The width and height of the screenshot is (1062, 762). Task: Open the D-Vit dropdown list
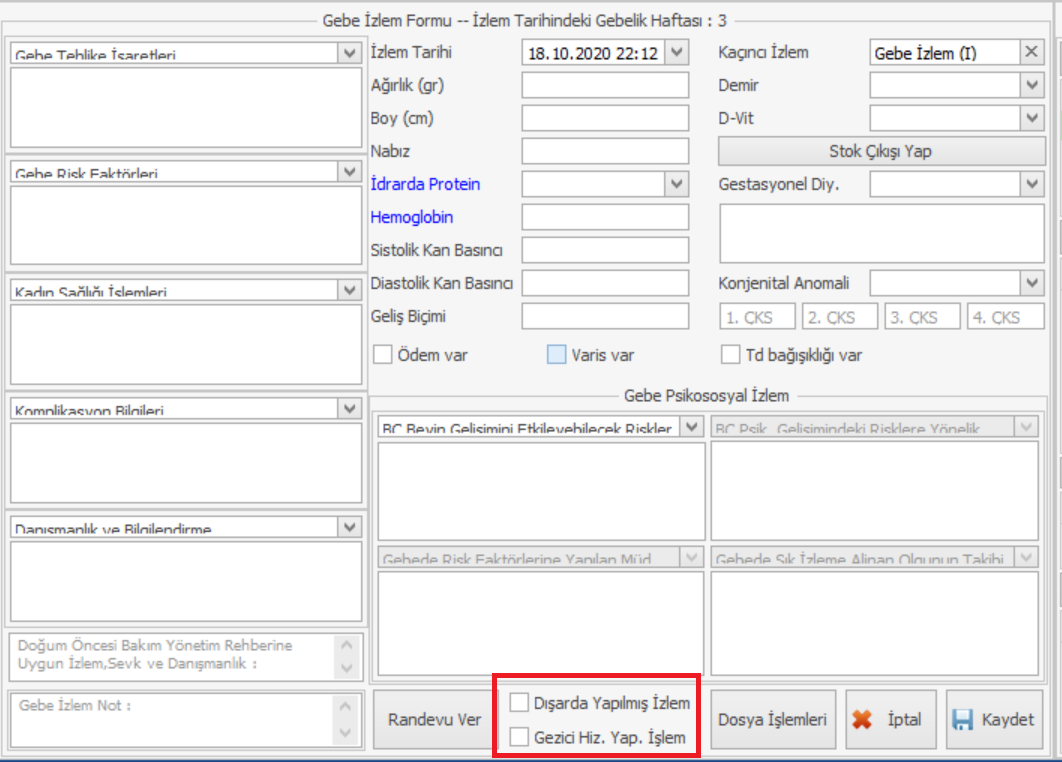(x=1032, y=118)
